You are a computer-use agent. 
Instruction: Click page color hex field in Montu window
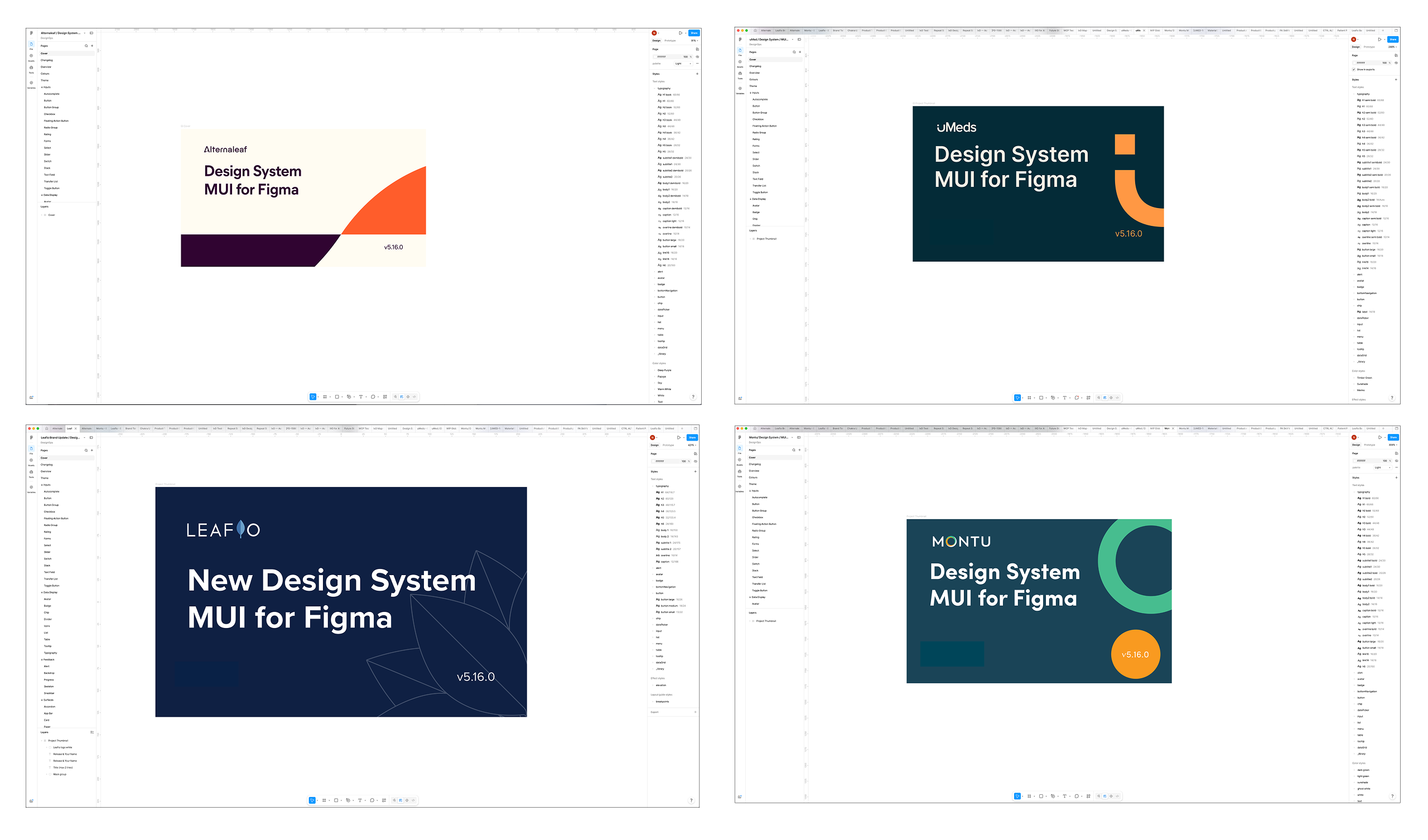tap(1368, 461)
